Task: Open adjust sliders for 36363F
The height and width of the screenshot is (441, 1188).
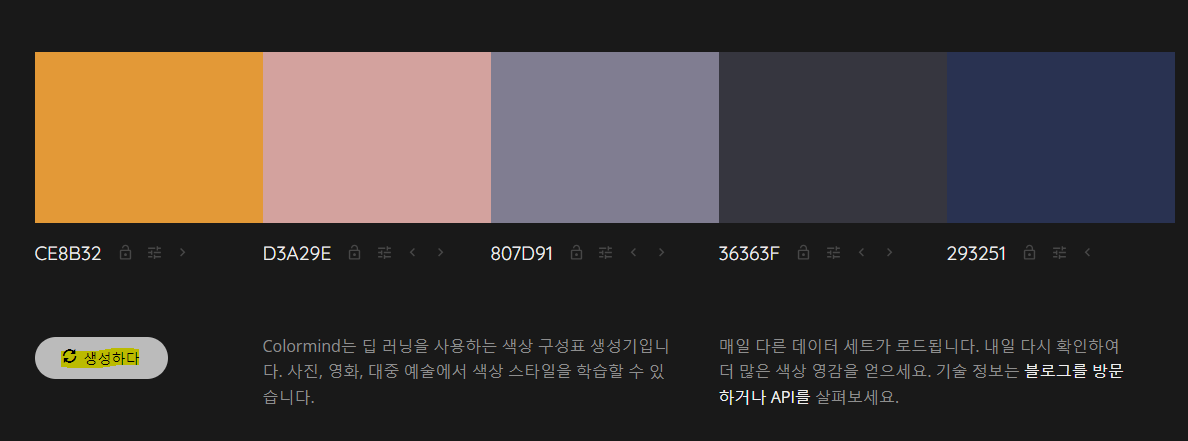Action: click(833, 253)
